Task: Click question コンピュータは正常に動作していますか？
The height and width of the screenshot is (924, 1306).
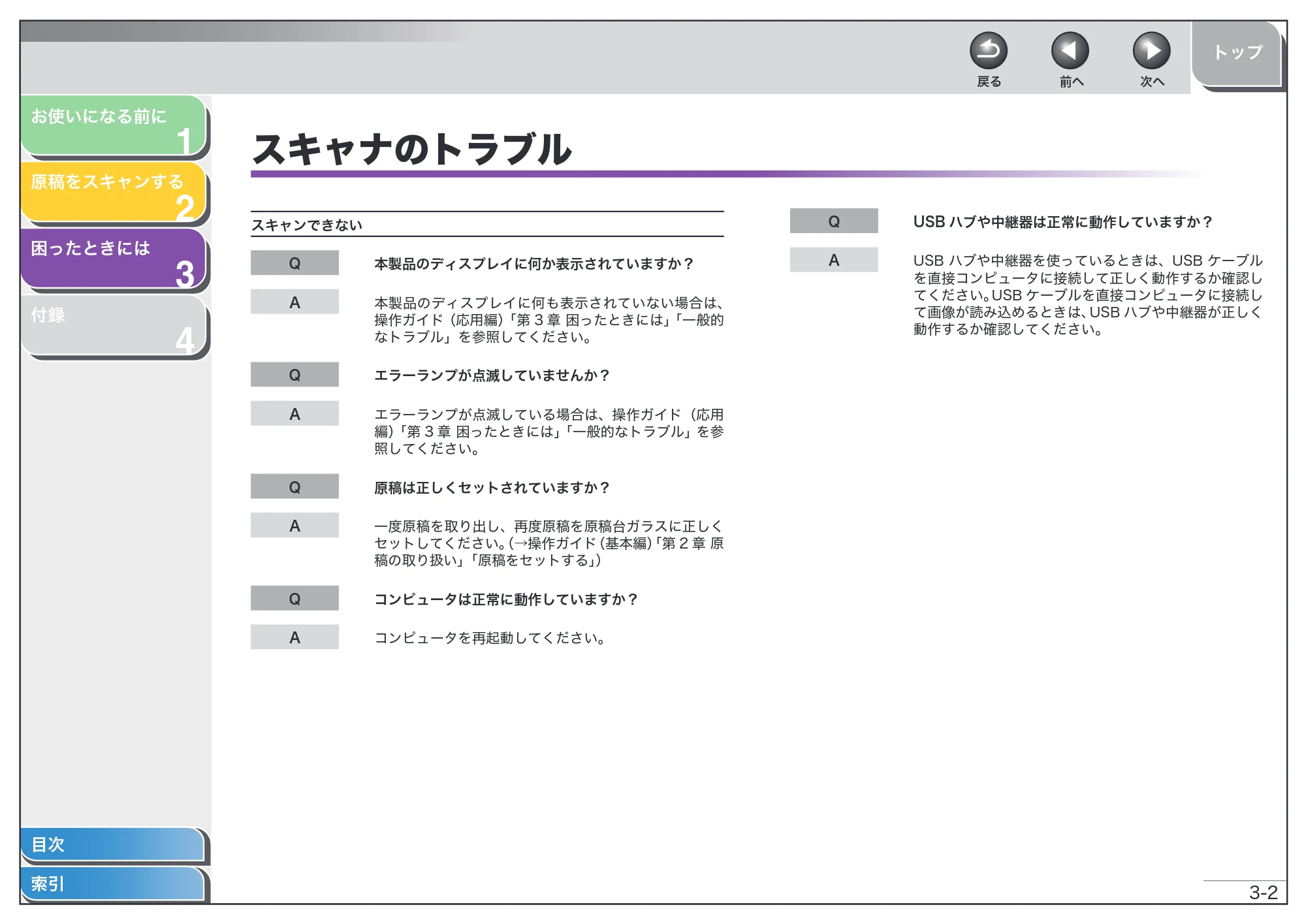Action: tap(506, 599)
